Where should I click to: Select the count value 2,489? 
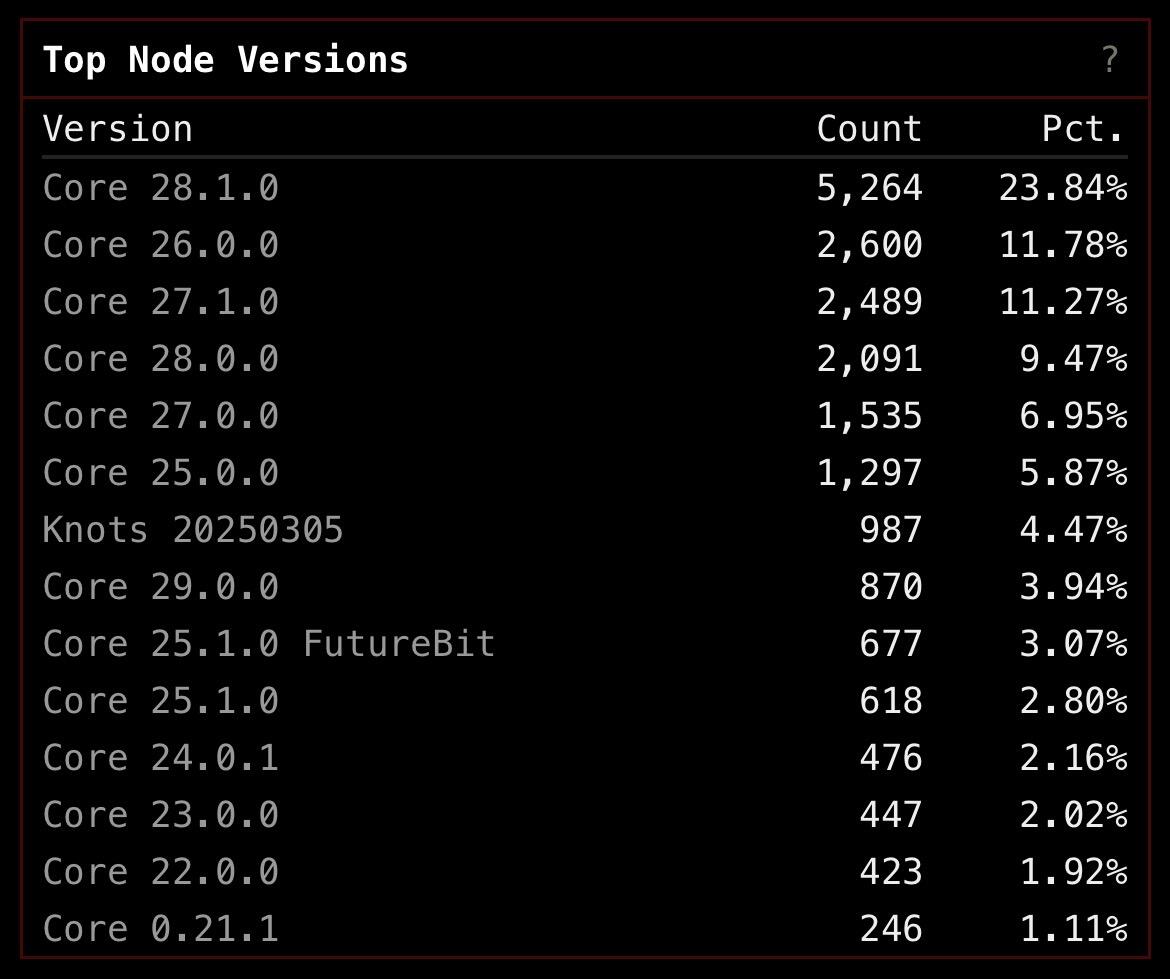tap(869, 301)
